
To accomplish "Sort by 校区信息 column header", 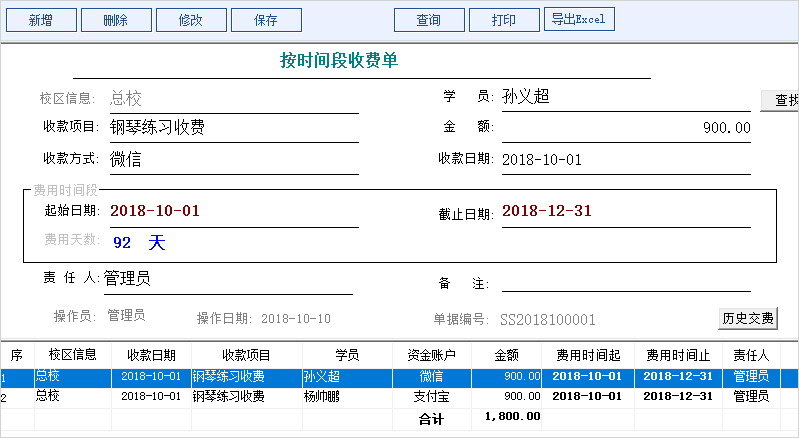I will click(x=72, y=355).
